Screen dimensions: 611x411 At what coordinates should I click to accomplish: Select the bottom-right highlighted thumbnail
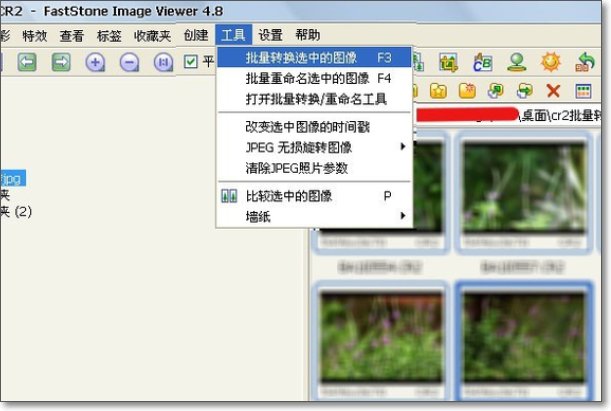coord(524,341)
